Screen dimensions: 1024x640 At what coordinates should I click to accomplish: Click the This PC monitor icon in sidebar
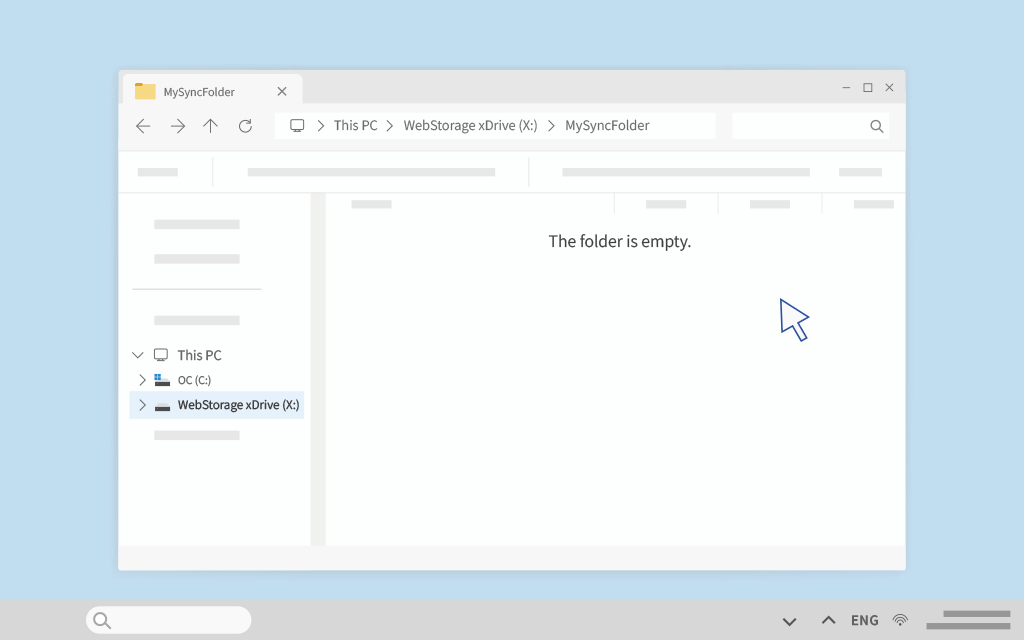coord(161,355)
